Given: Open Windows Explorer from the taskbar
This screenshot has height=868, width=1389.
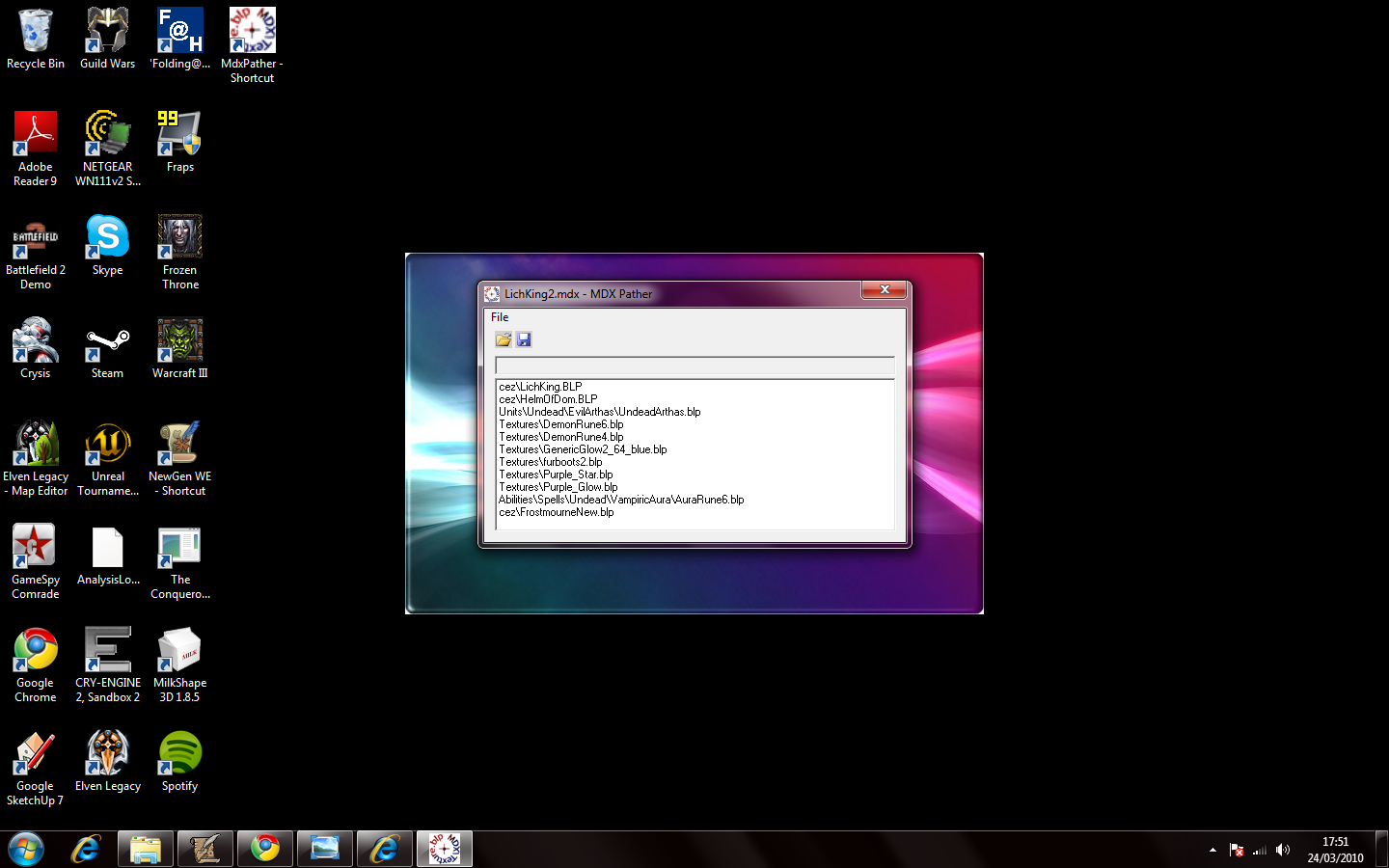Looking at the screenshot, I should (x=146, y=850).
